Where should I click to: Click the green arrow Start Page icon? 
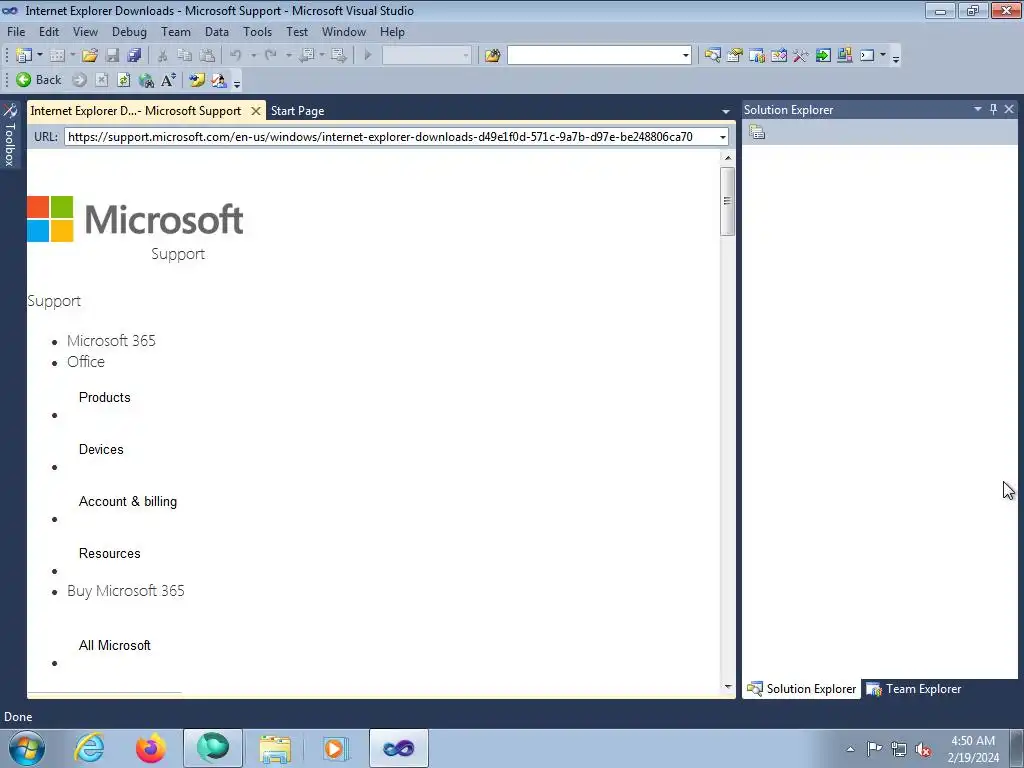(x=823, y=56)
